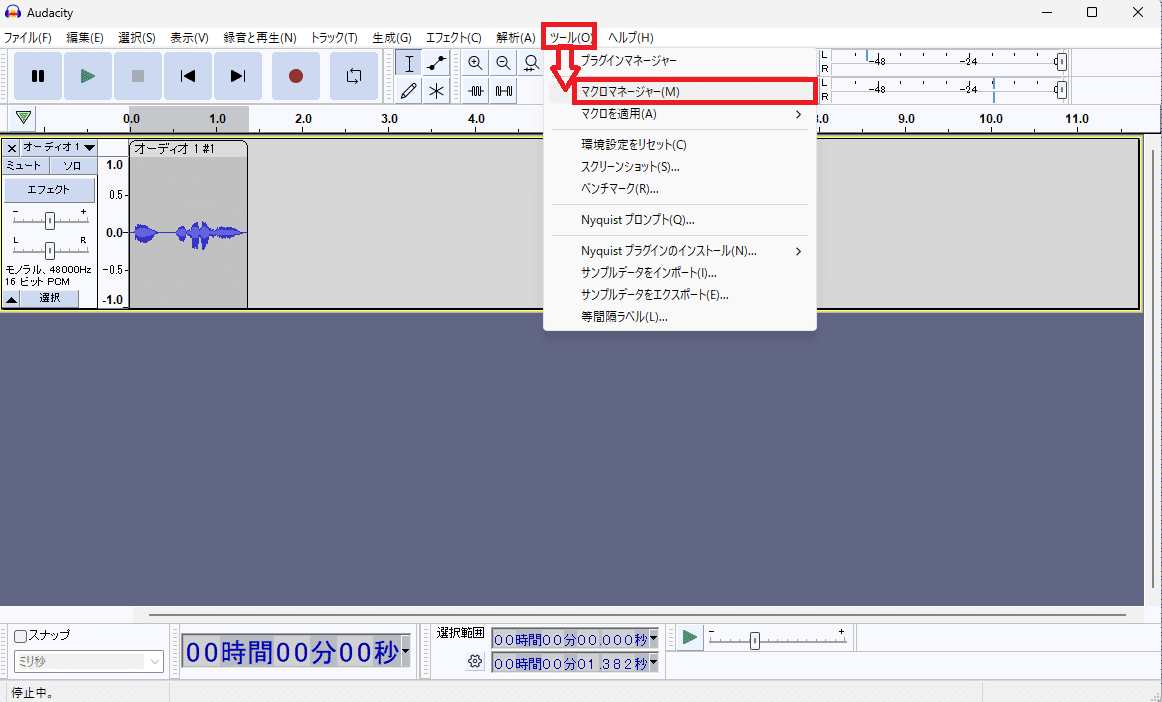Click the selection start time field
The height and width of the screenshot is (702, 1162).
(x=570, y=639)
